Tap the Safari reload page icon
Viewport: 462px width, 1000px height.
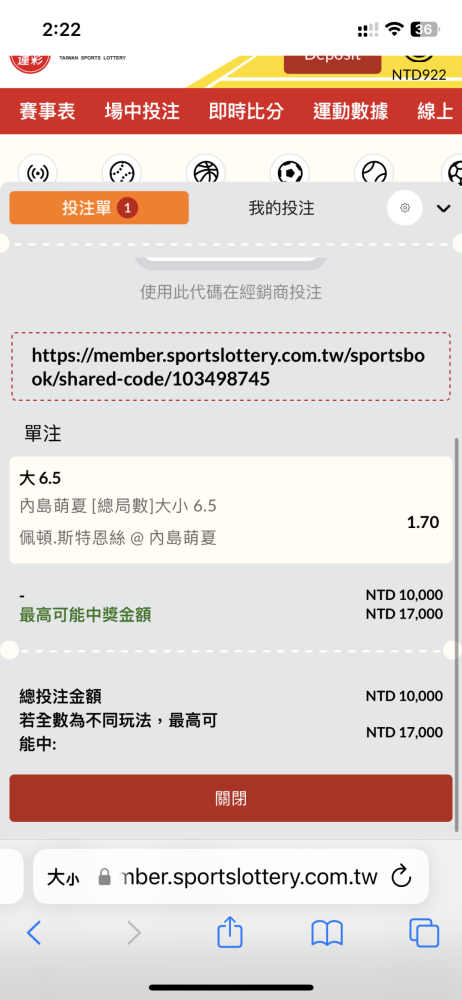point(401,877)
